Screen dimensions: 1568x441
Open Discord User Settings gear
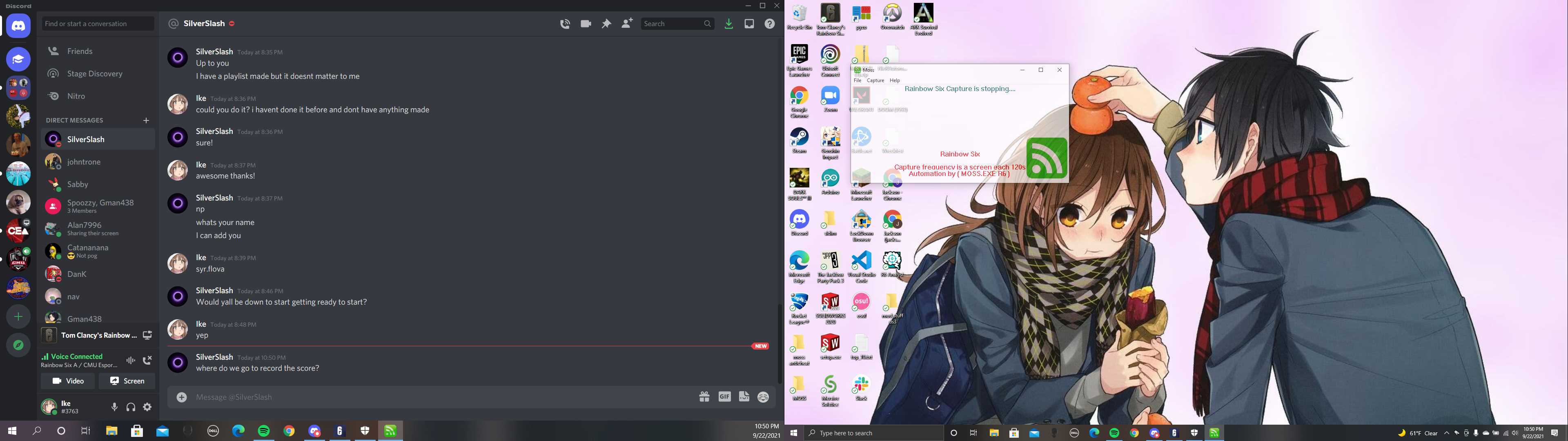click(147, 407)
